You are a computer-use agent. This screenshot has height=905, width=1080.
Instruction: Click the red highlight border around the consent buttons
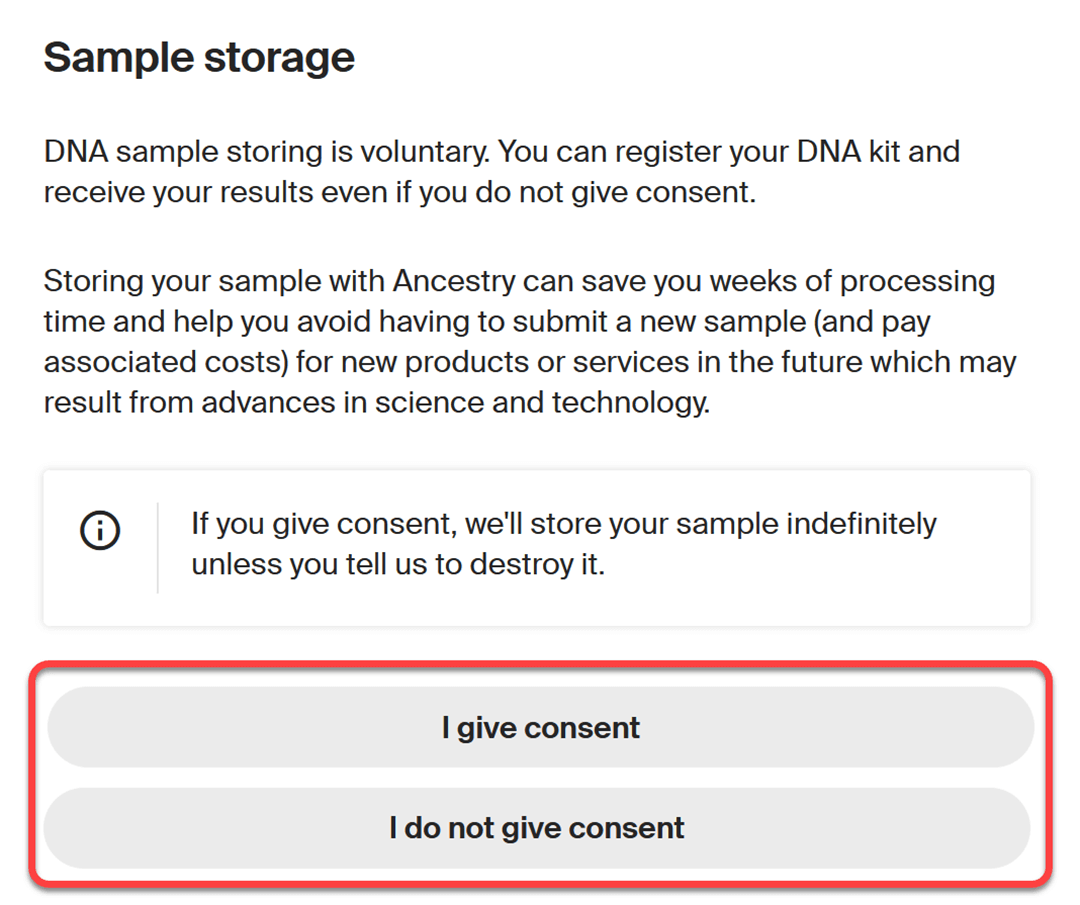click(541, 665)
